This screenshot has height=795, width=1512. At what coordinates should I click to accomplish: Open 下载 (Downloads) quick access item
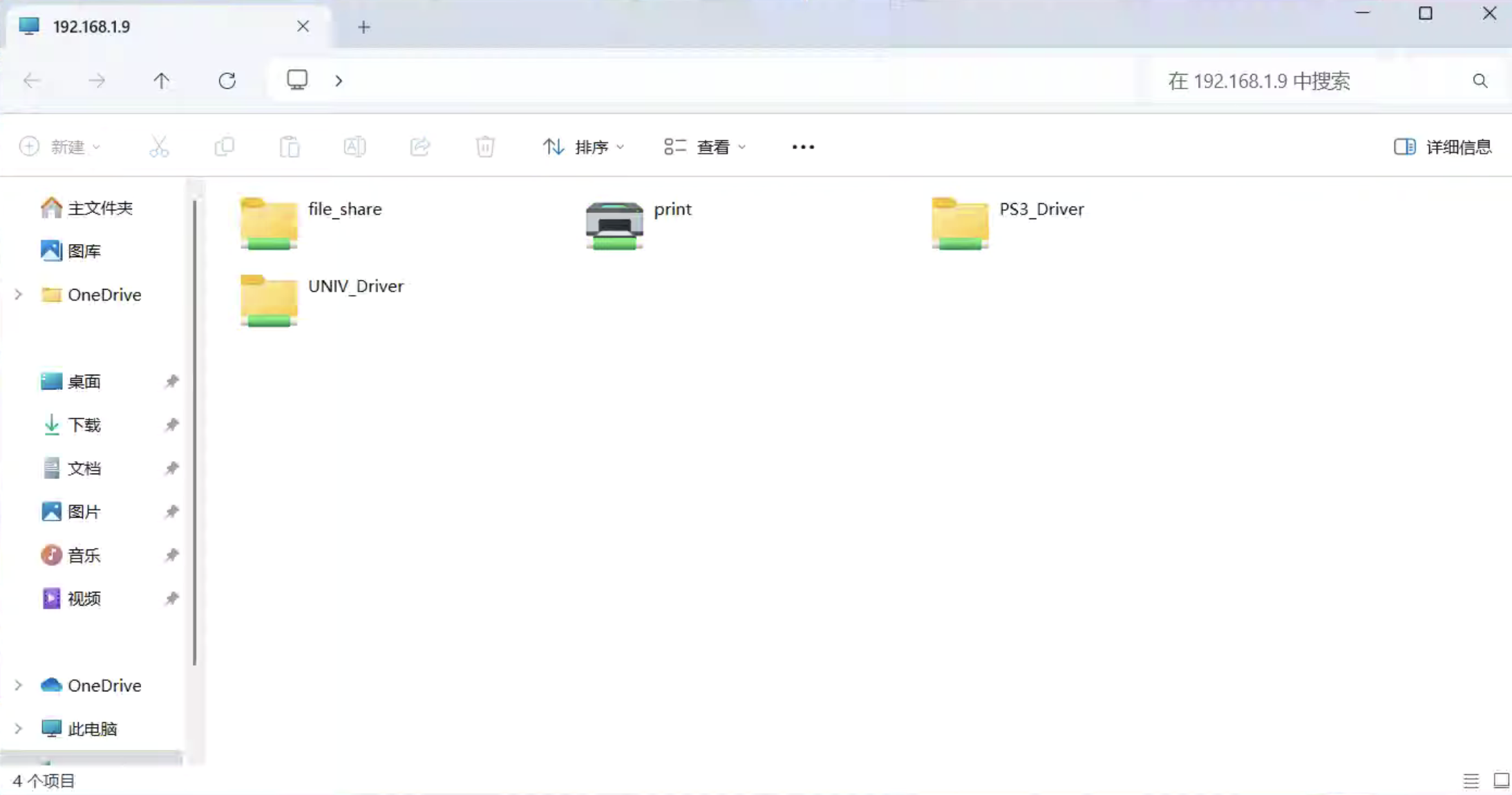[71, 424]
